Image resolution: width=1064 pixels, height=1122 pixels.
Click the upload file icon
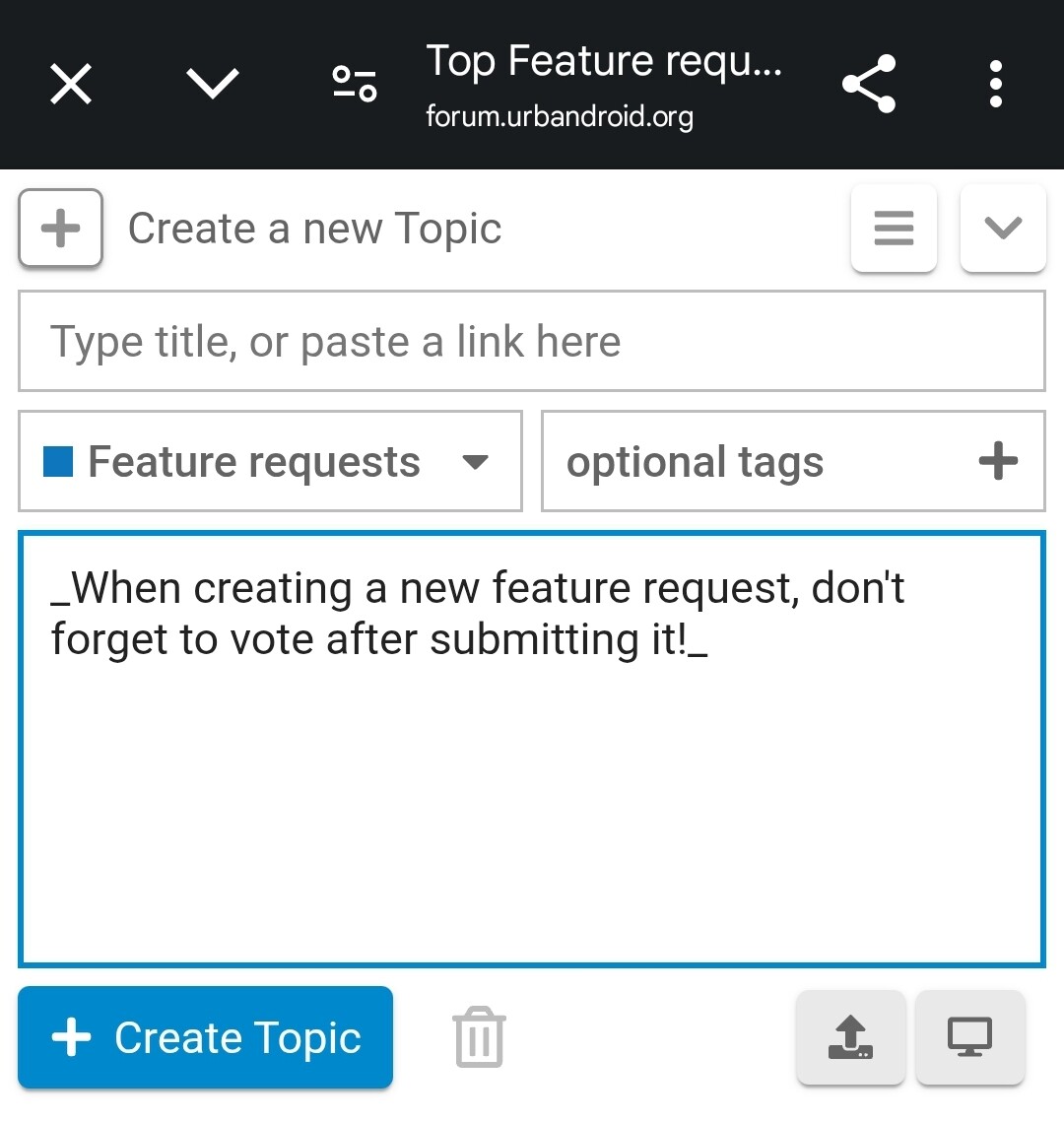[851, 1037]
